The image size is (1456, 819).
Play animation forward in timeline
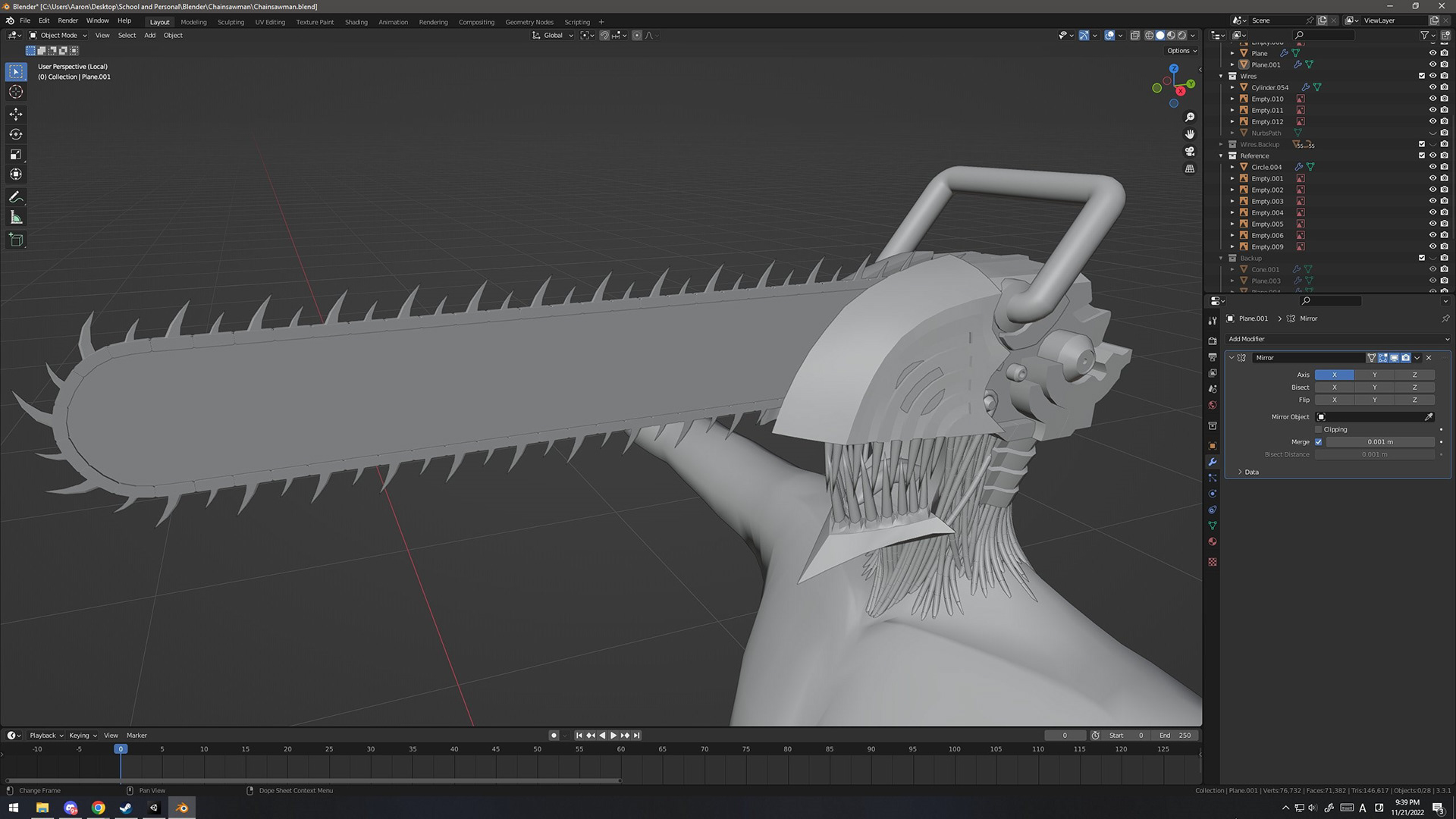pos(613,736)
